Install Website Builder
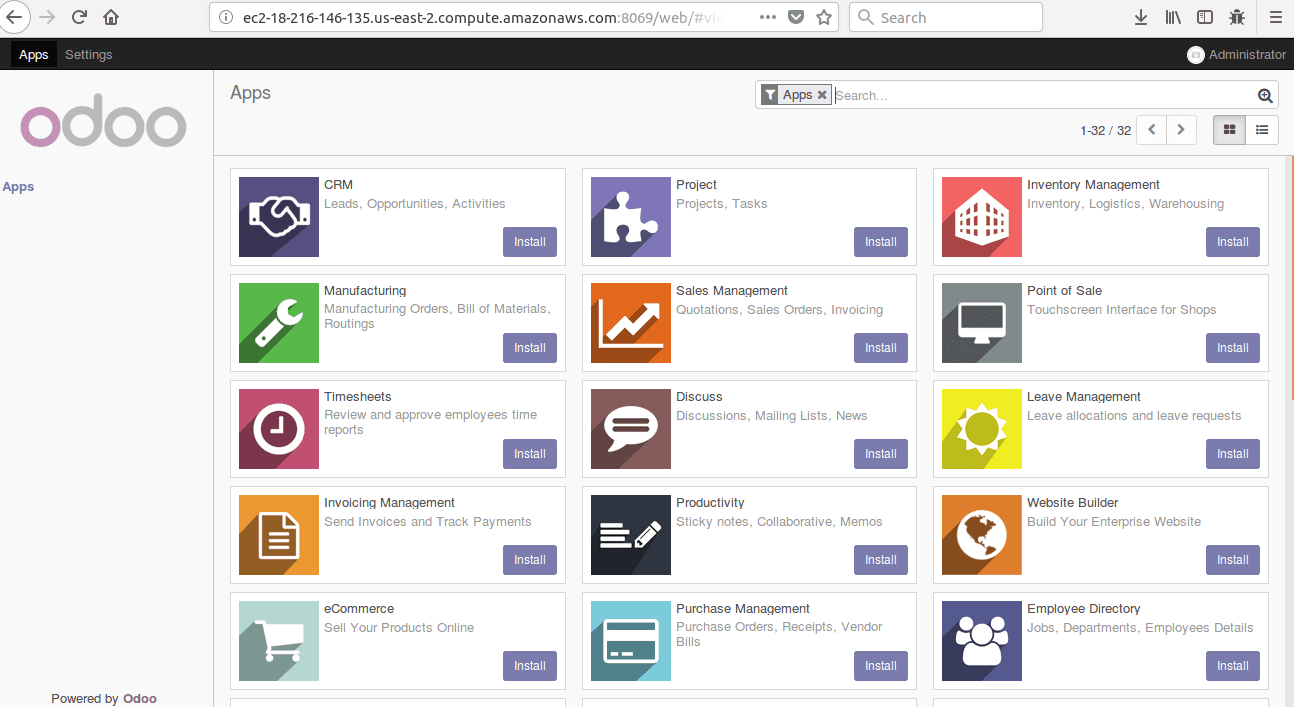 1233,560
